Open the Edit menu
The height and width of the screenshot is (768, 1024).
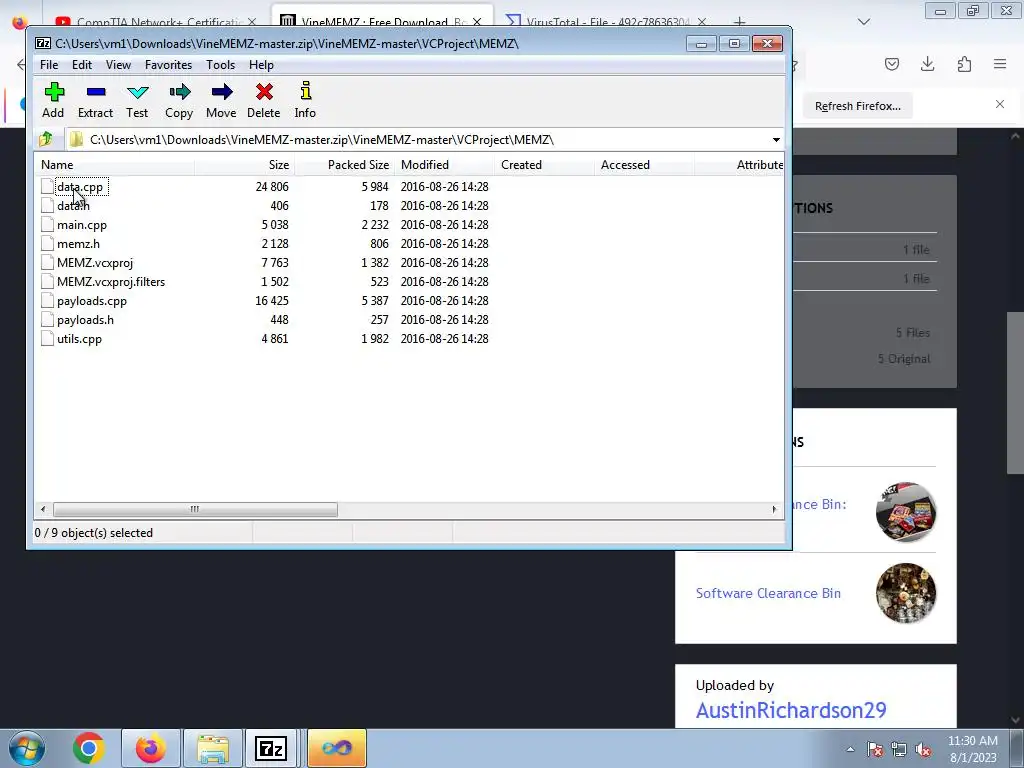pyautogui.click(x=82, y=65)
